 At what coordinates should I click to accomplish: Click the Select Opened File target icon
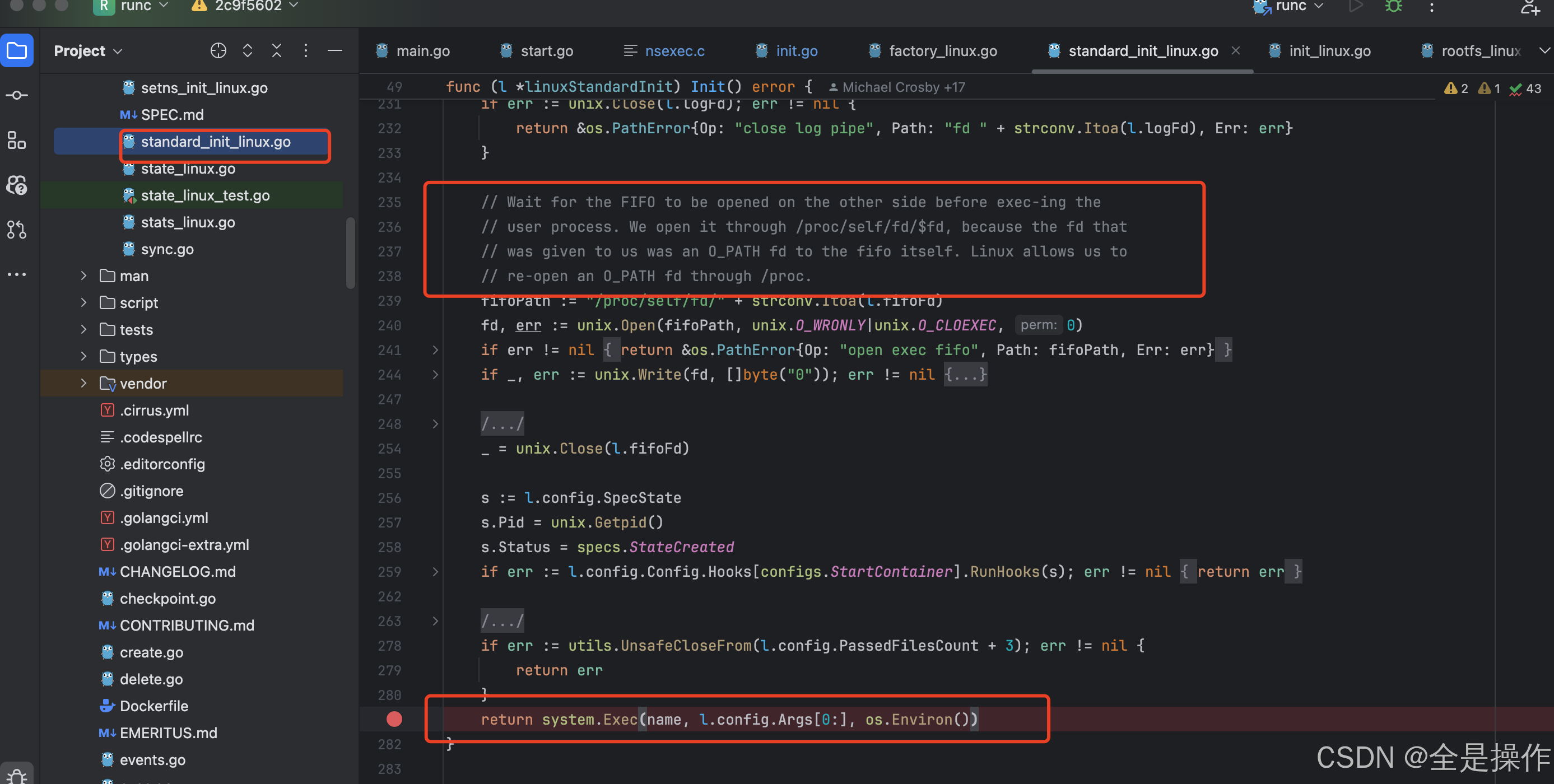tap(218, 50)
